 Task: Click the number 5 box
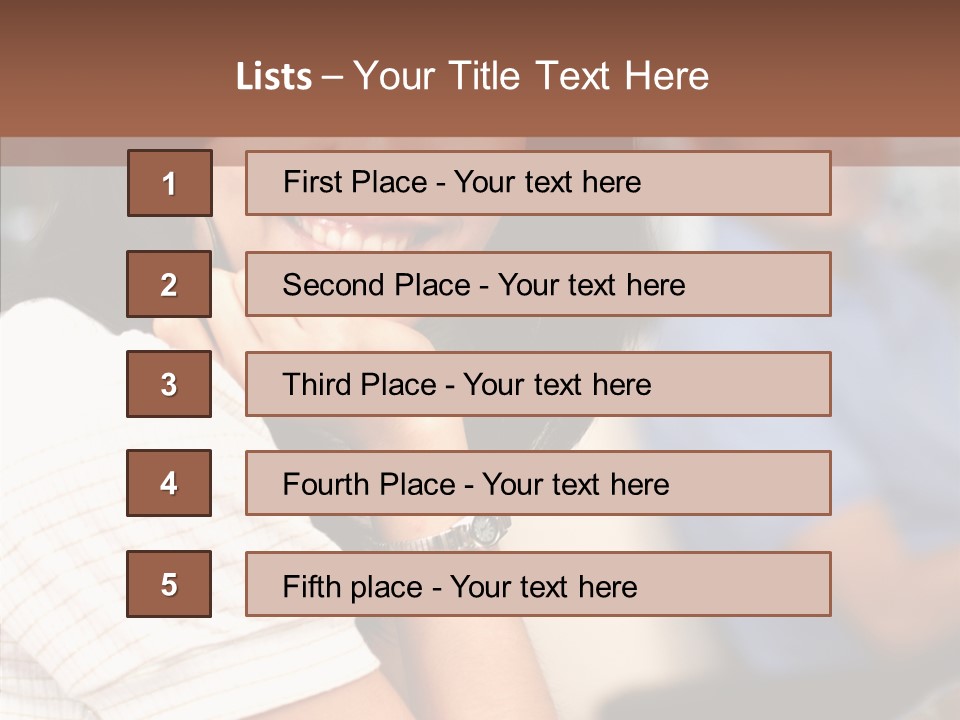pyautogui.click(x=169, y=583)
